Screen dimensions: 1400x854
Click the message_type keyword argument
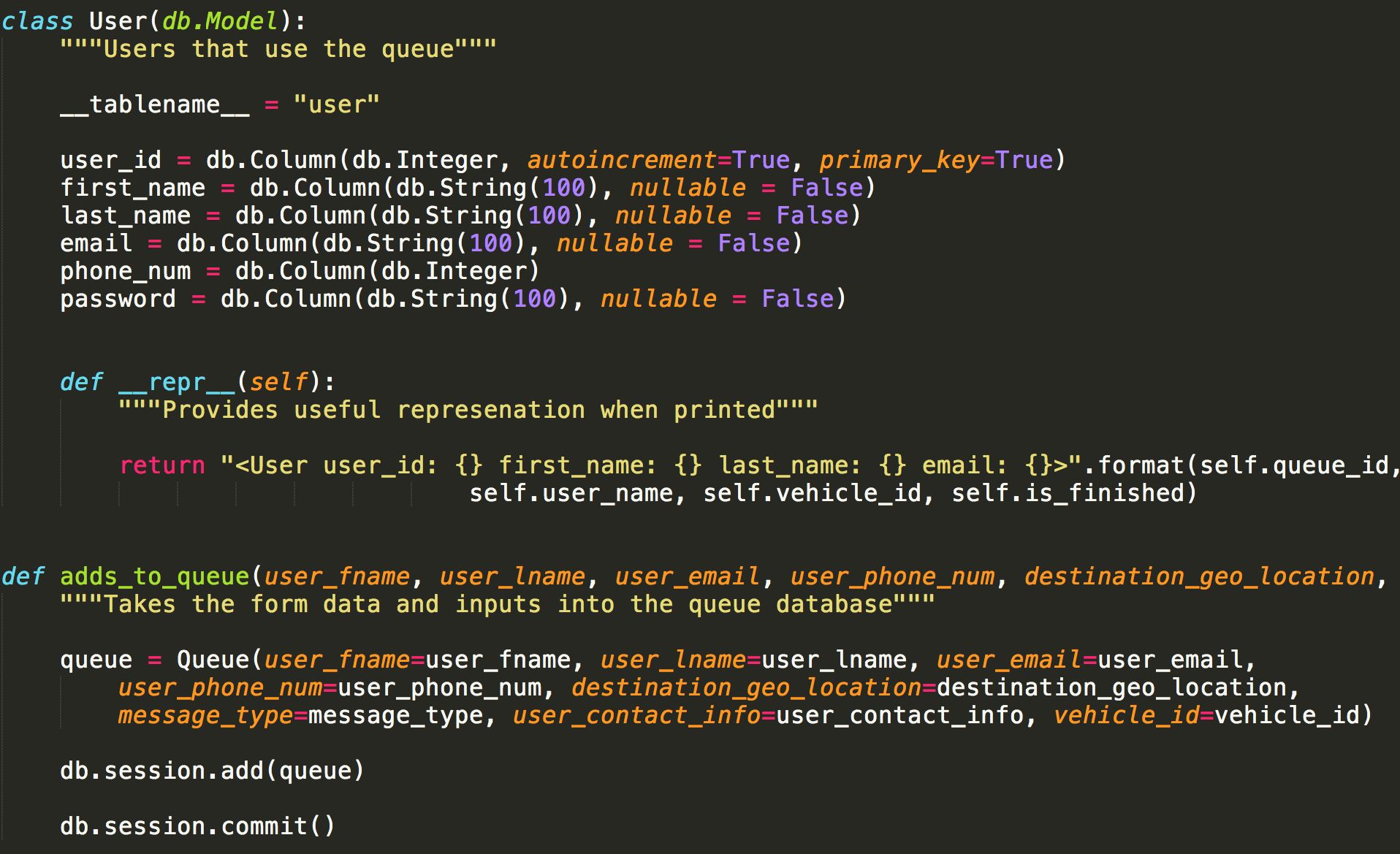[205, 715]
